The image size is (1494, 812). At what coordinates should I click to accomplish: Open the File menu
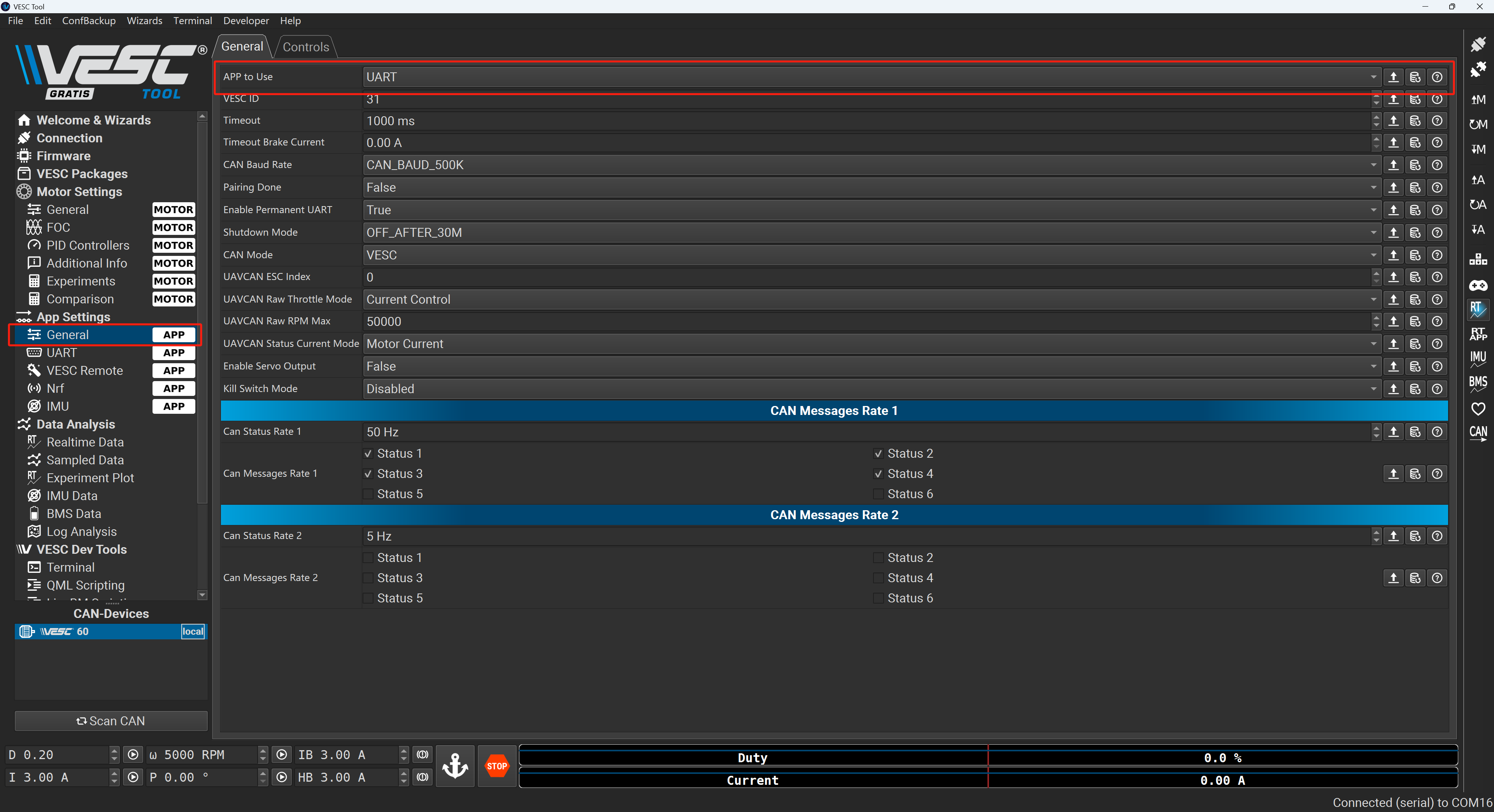click(x=16, y=21)
